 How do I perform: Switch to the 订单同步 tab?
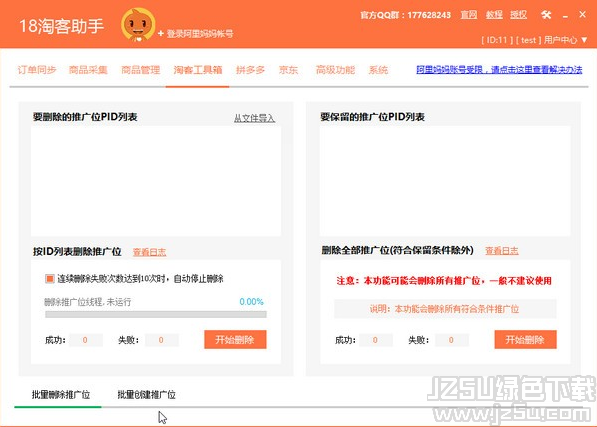click(37, 70)
